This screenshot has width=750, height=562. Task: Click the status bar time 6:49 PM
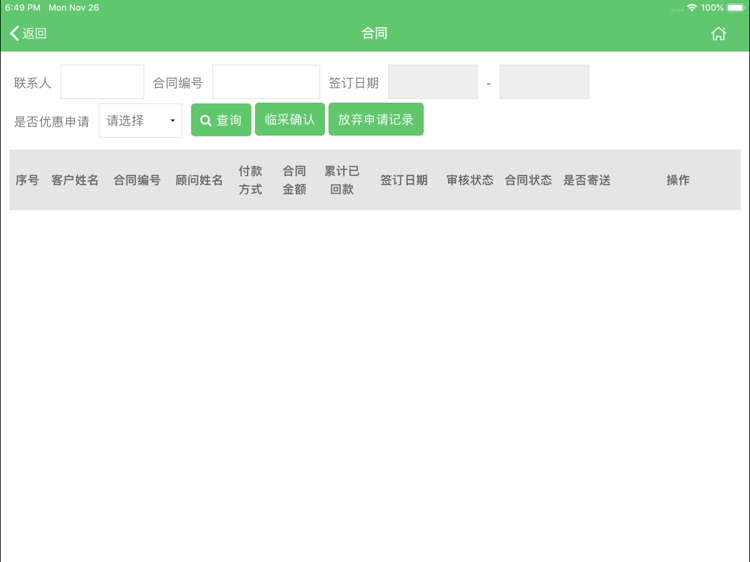tap(23, 8)
